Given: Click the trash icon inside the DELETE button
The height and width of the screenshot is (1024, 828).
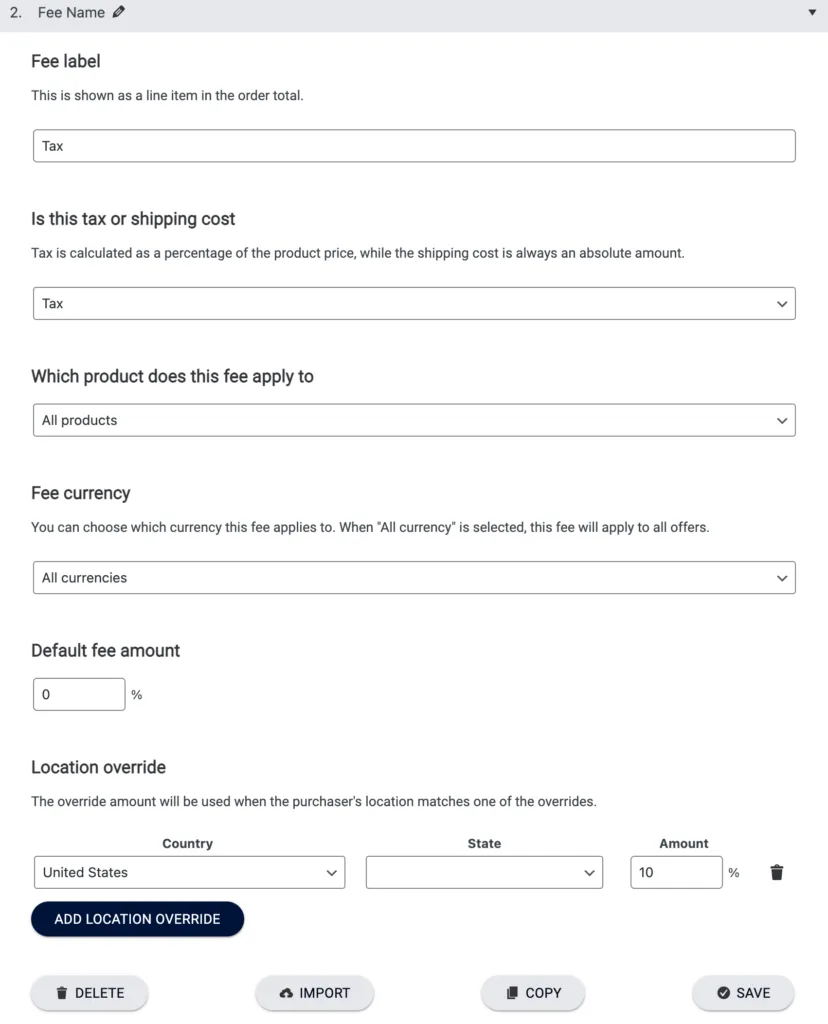Looking at the screenshot, I should click(62, 993).
